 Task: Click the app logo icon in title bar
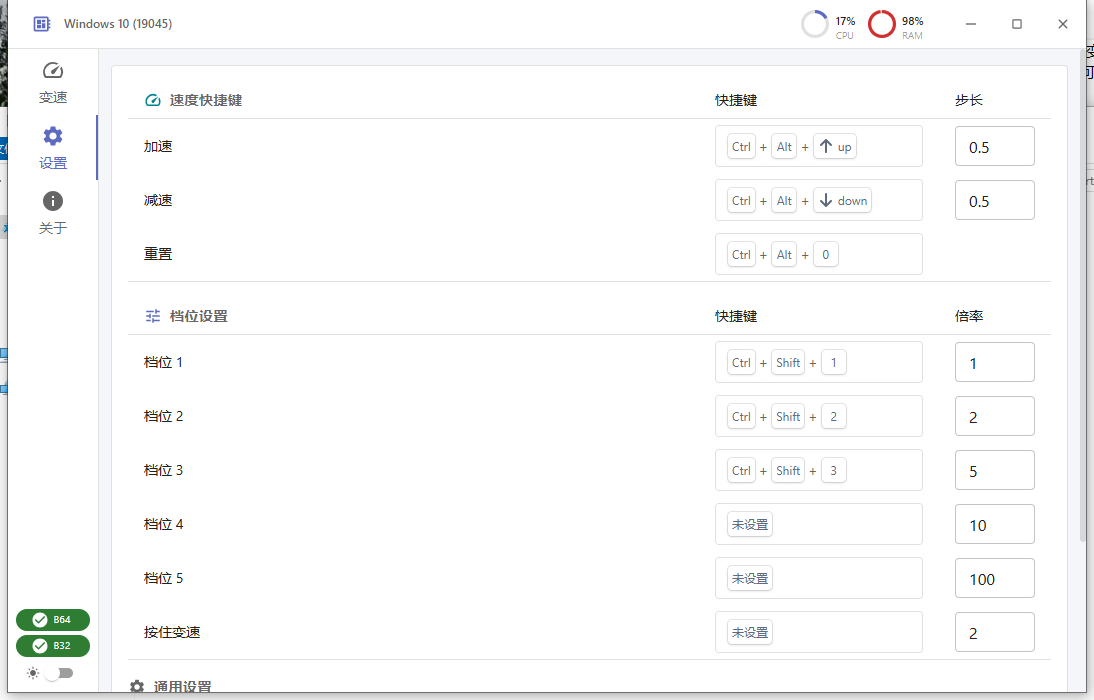pos(42,24)
